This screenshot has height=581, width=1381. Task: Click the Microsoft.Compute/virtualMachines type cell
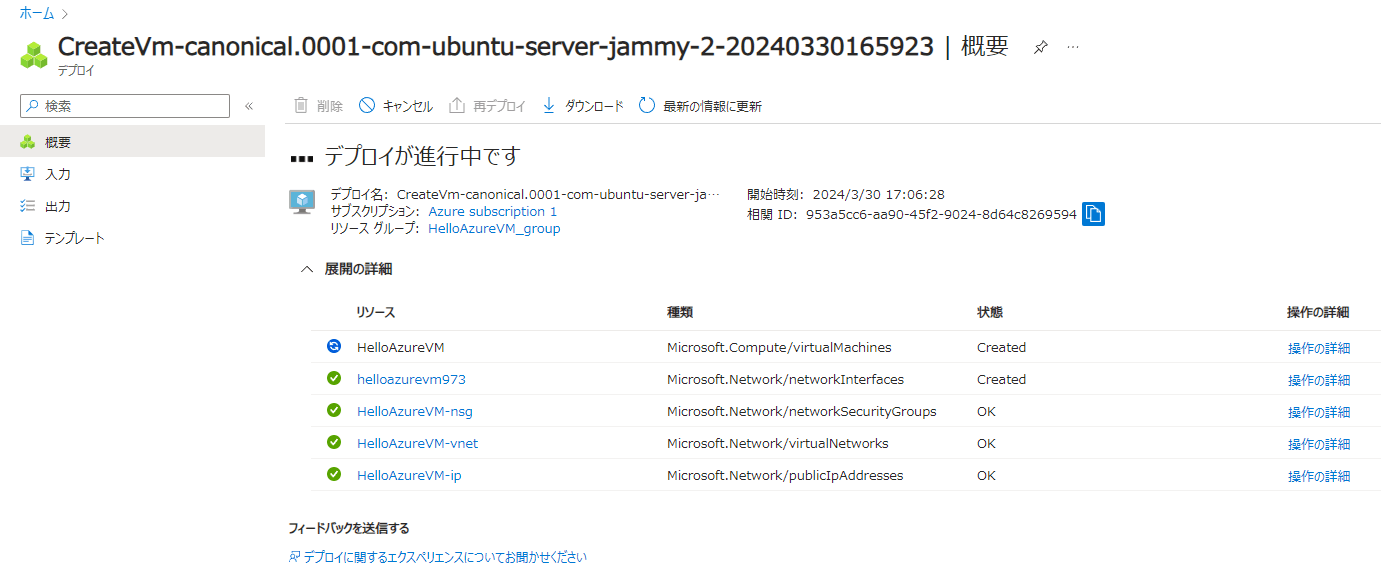(779, 348)
